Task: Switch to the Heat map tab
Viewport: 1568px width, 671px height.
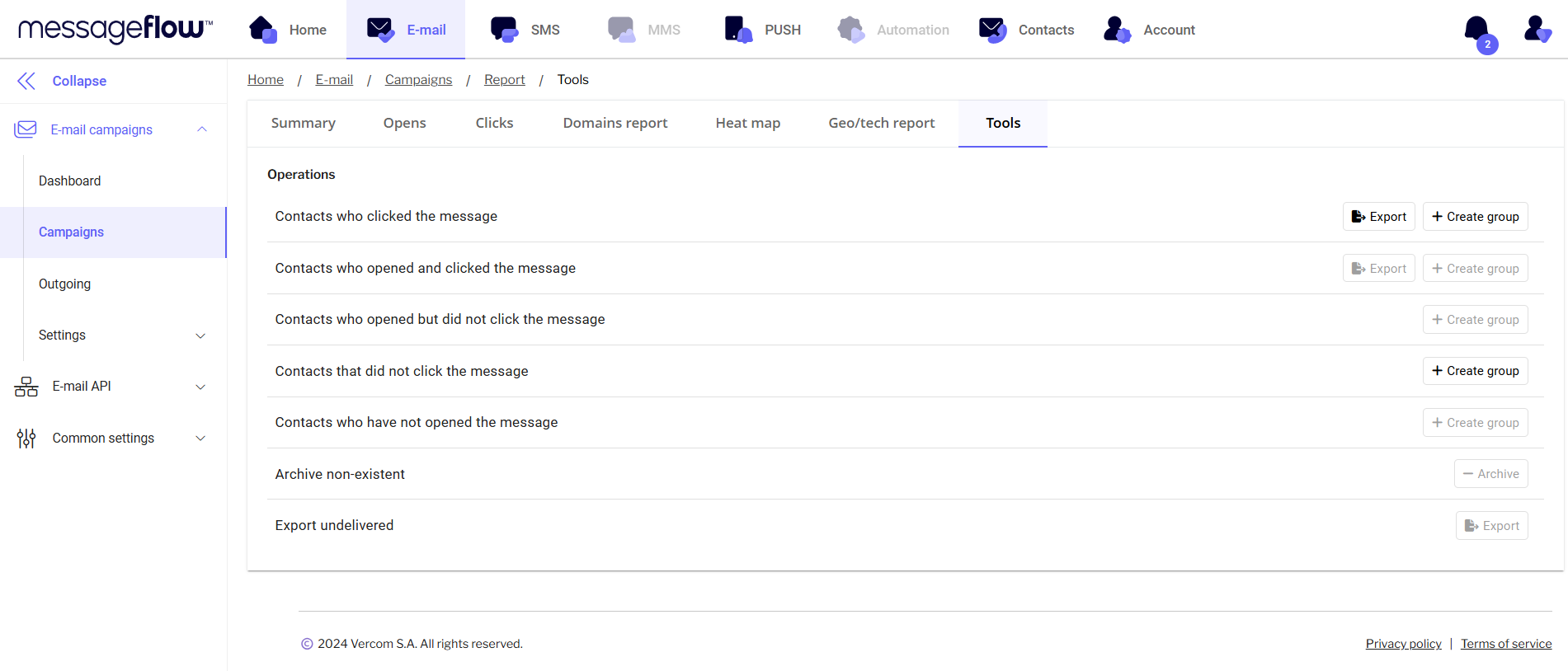Action: pyautogui.click(x=747, y=123)
